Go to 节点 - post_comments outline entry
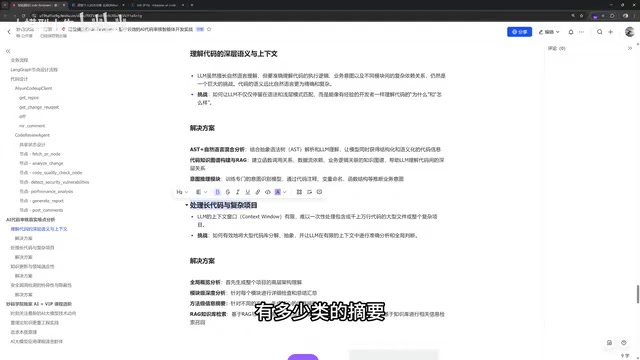640x360 pixels. [41, 210]
